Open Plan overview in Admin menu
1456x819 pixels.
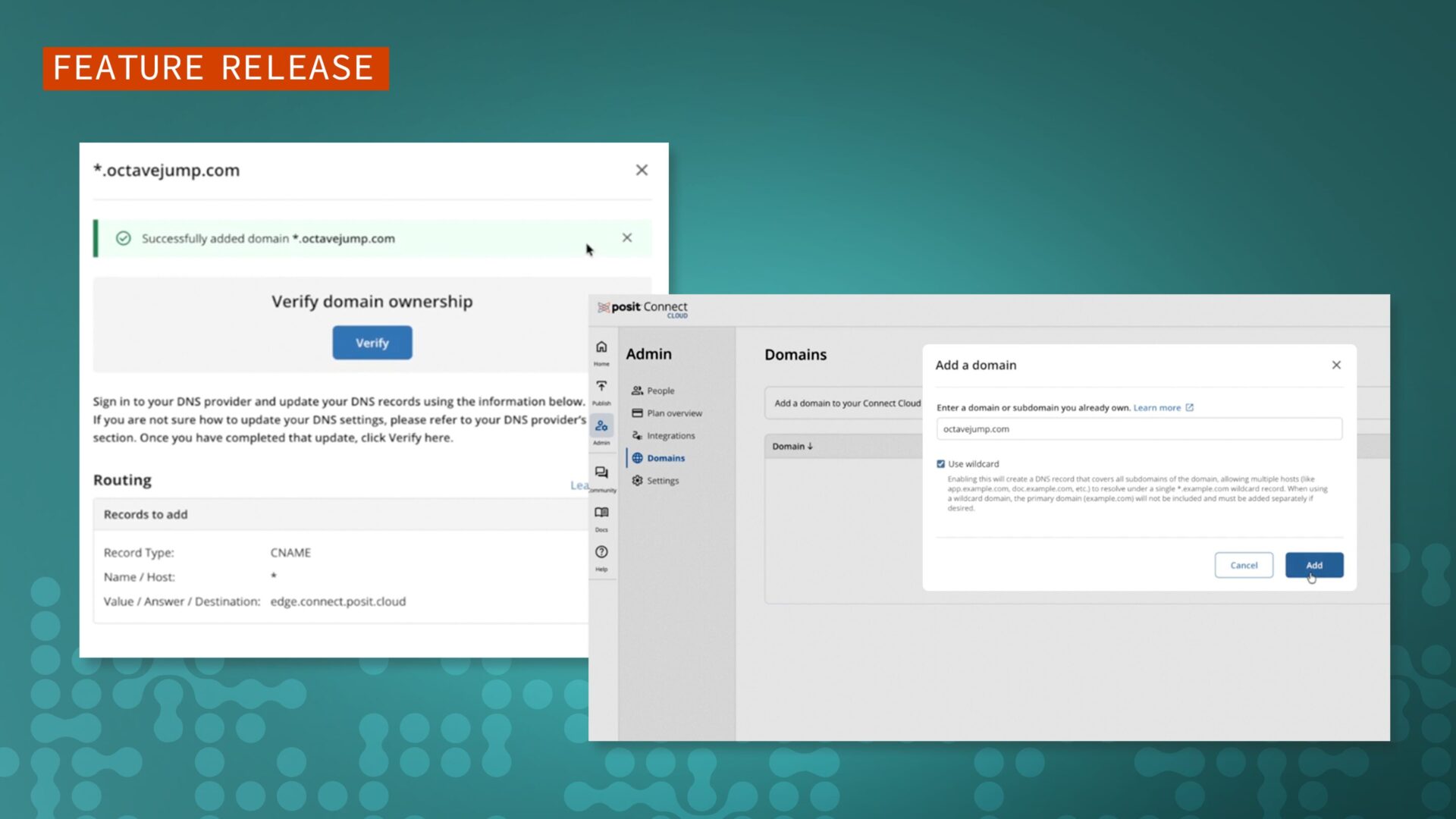point(673,413)
